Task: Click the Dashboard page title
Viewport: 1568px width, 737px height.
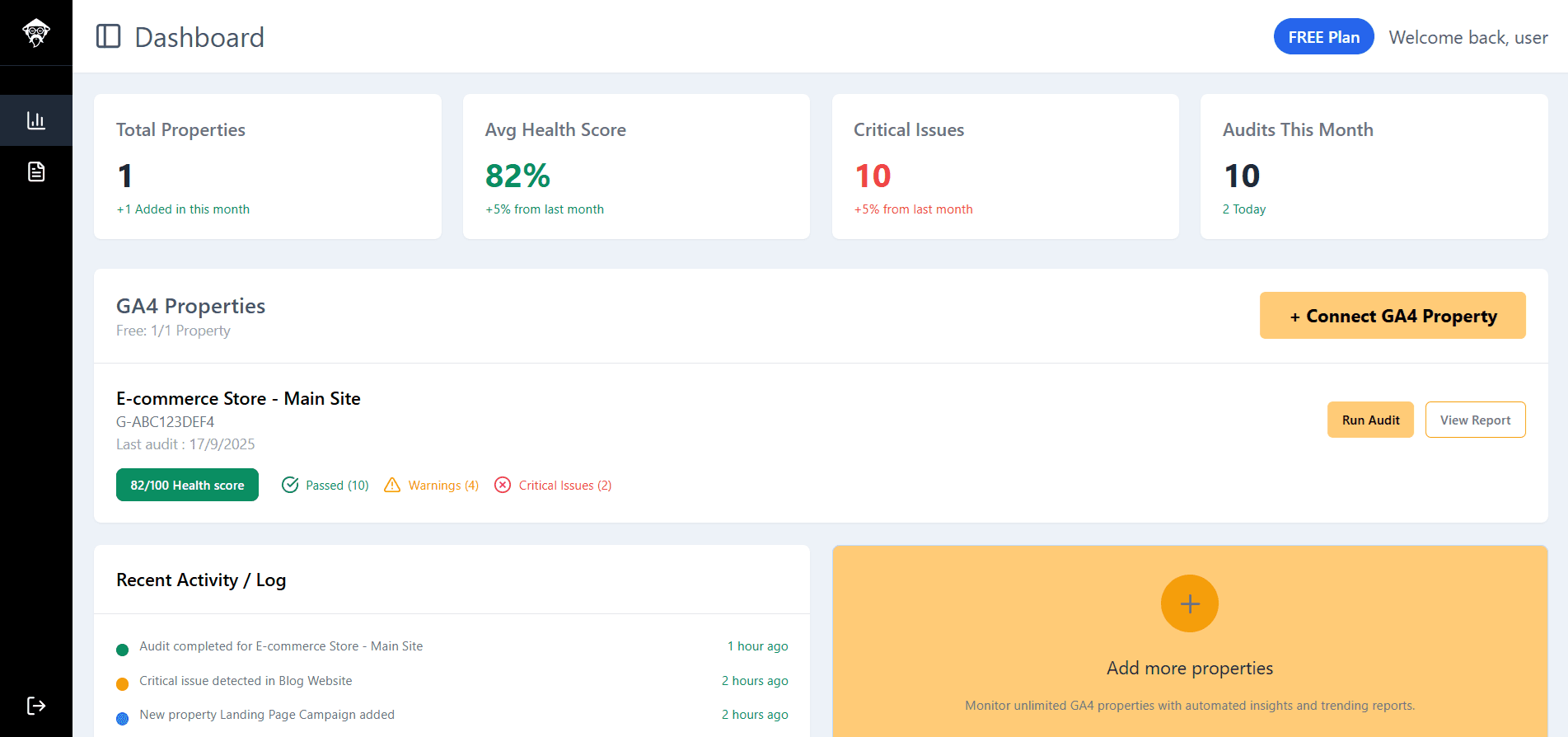Action: 199,37
